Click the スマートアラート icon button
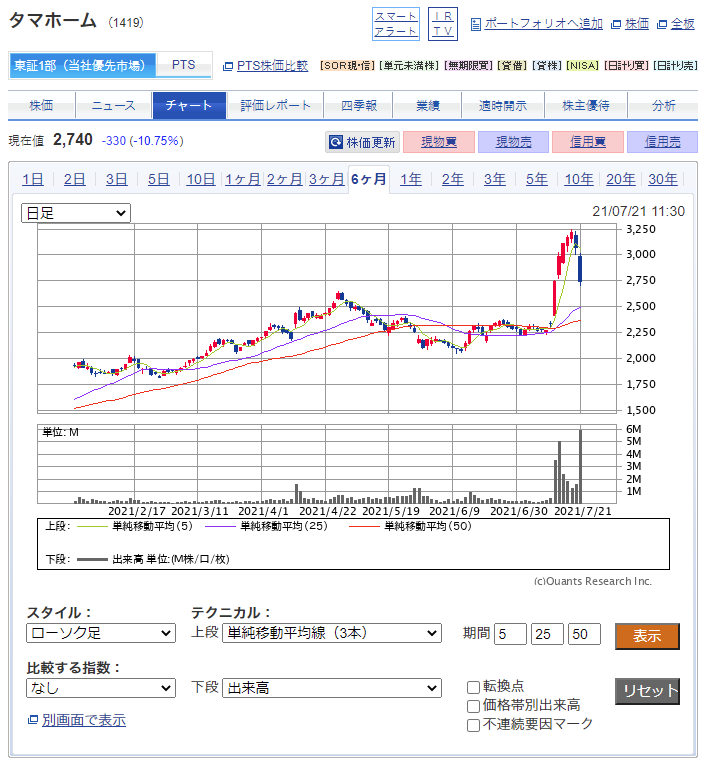 coord(395,24)
